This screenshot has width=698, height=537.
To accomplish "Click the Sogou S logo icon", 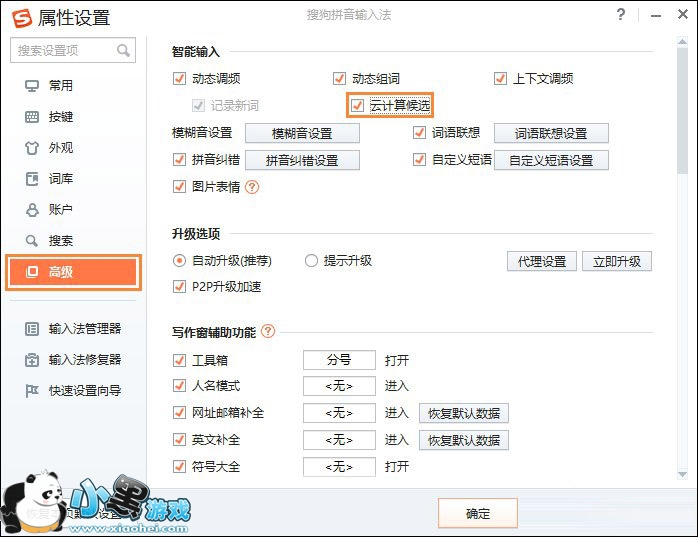I will pos(21,18).
